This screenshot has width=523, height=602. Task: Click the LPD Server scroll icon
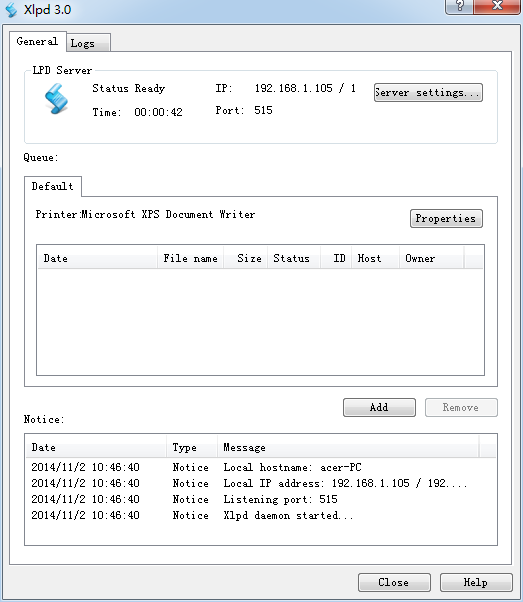(x=56, y=99)
